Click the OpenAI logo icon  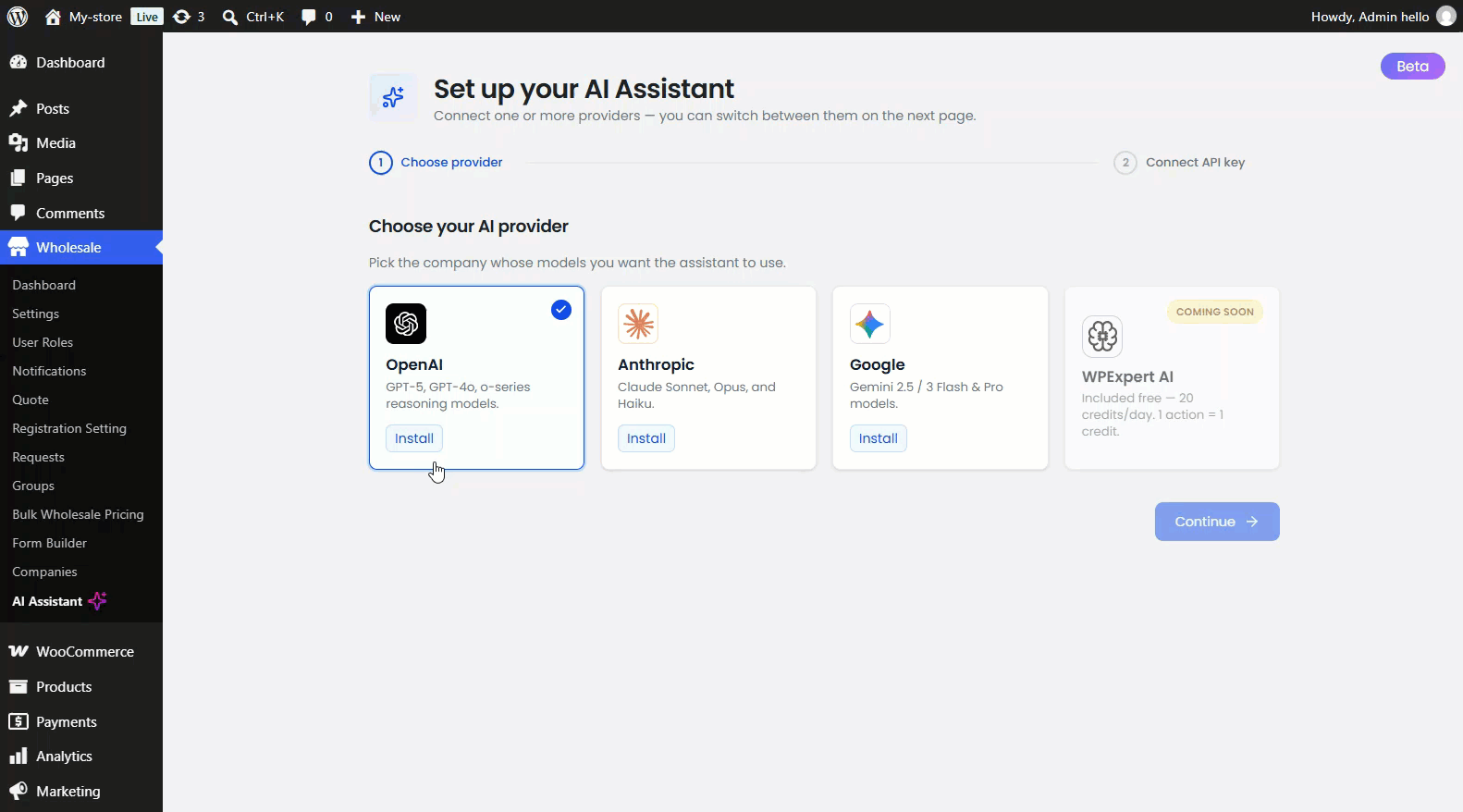406,324
